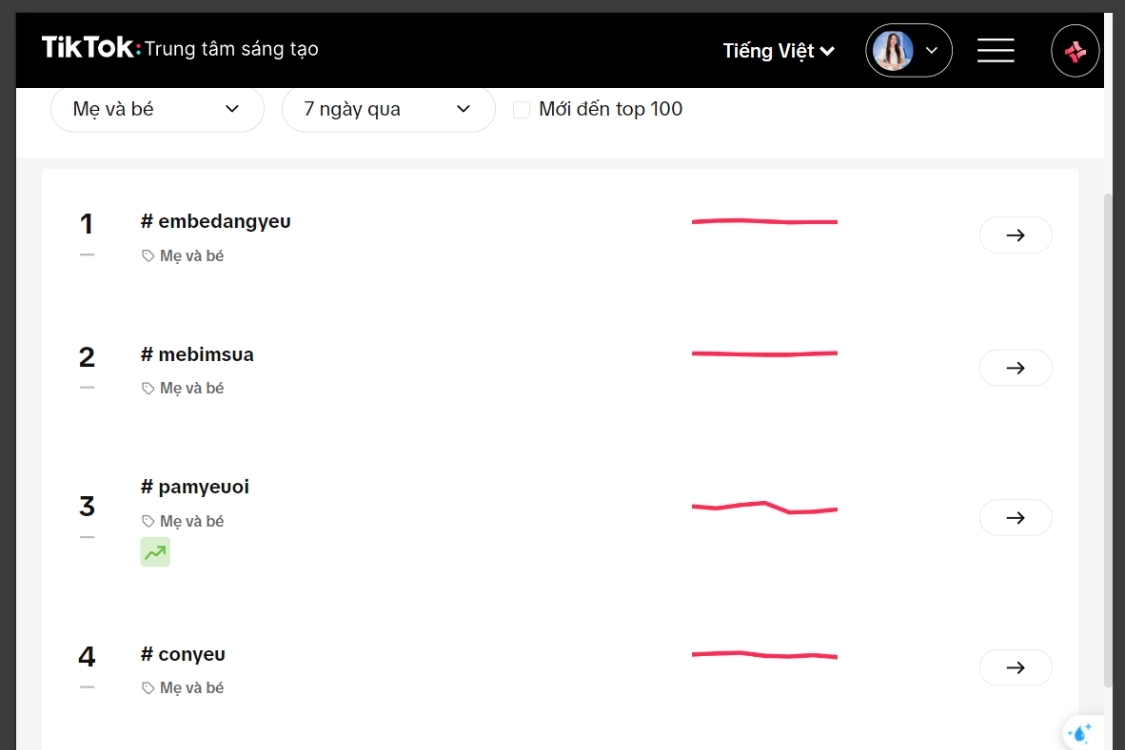Click the green trending icon under pamyeuoi
This screenshot has height=750, width=1125.
pos(155,552)
